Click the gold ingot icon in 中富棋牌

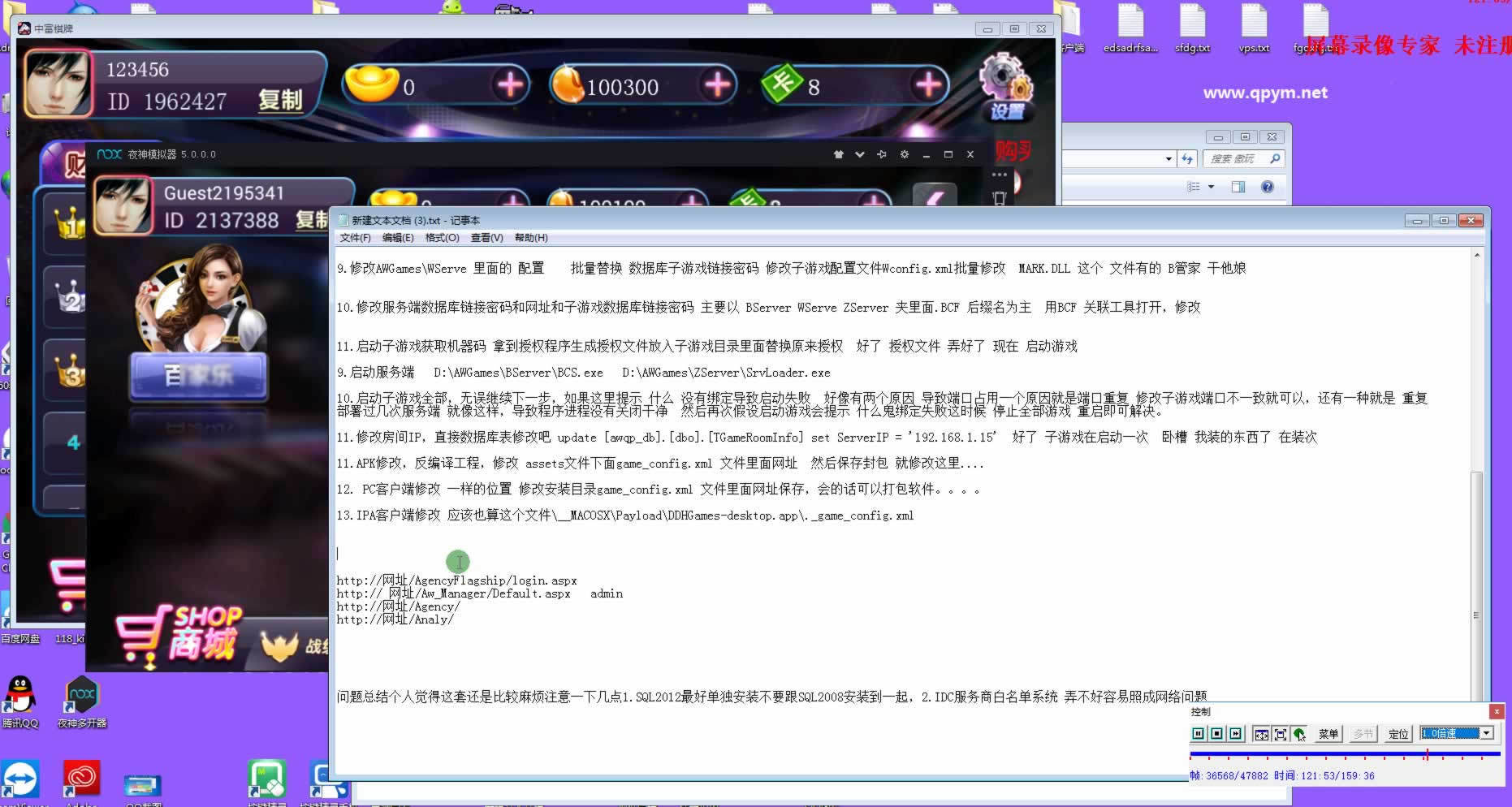[371, 83]
